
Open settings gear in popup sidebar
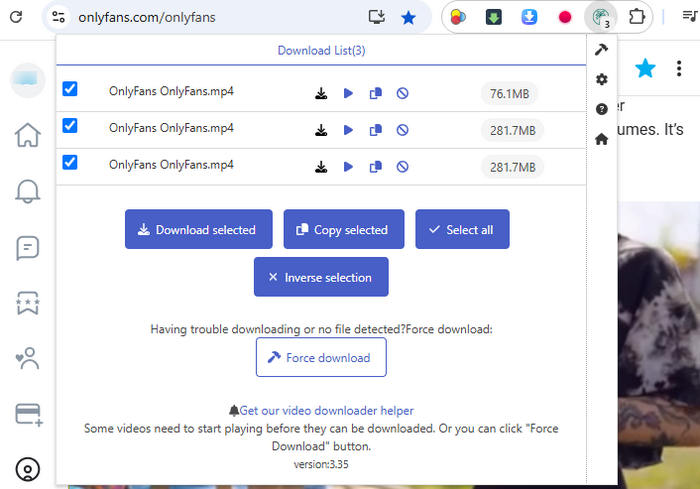601,79
